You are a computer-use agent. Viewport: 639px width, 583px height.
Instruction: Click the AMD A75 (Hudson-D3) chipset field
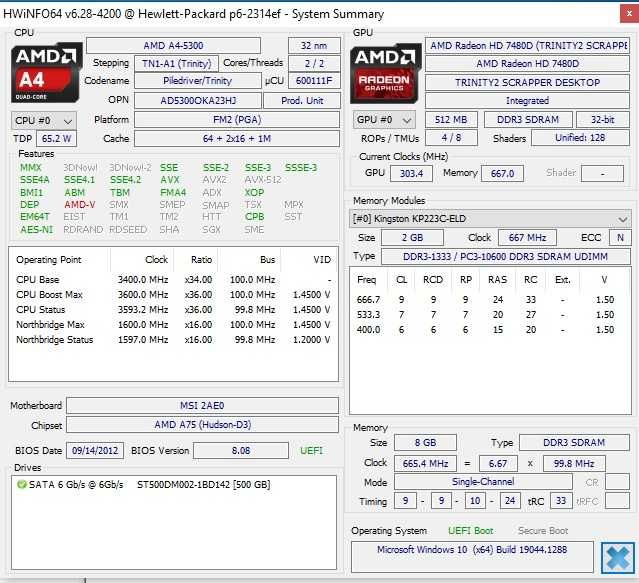(x=202, y=425)
